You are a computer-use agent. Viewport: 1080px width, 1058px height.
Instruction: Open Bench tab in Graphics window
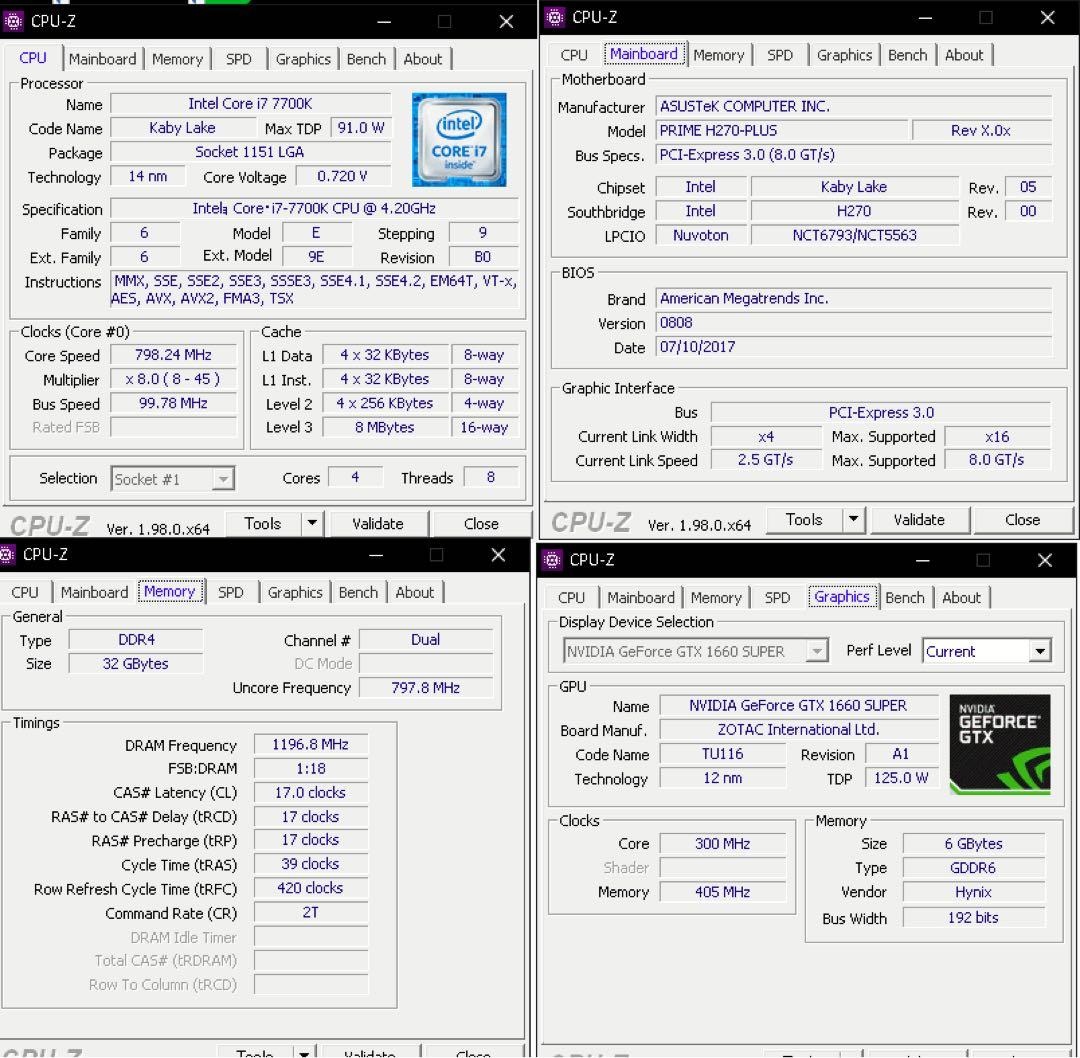[905, 598]
